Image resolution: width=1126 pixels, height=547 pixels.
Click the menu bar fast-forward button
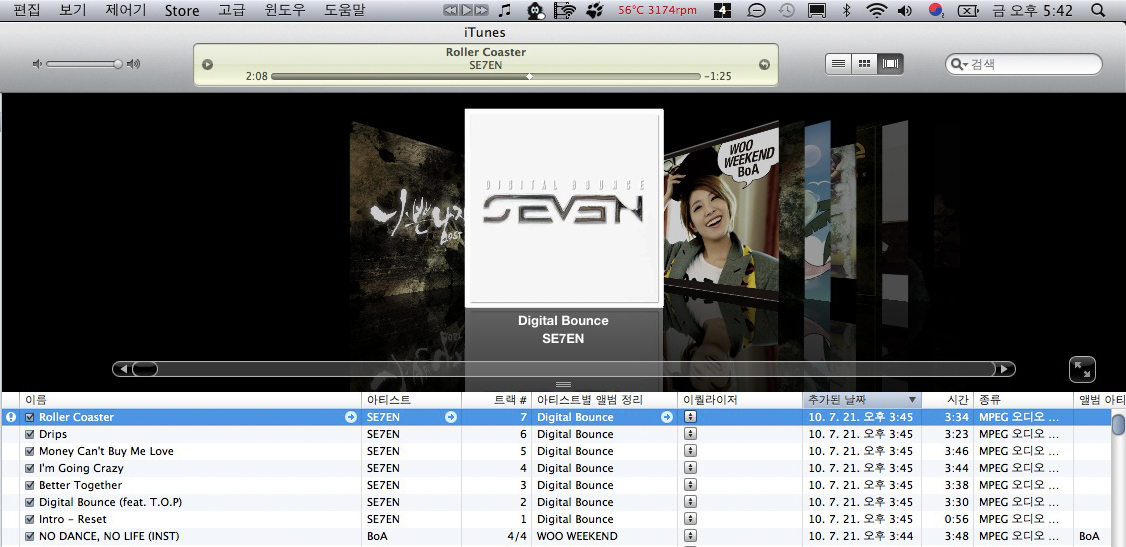point(481,10)
